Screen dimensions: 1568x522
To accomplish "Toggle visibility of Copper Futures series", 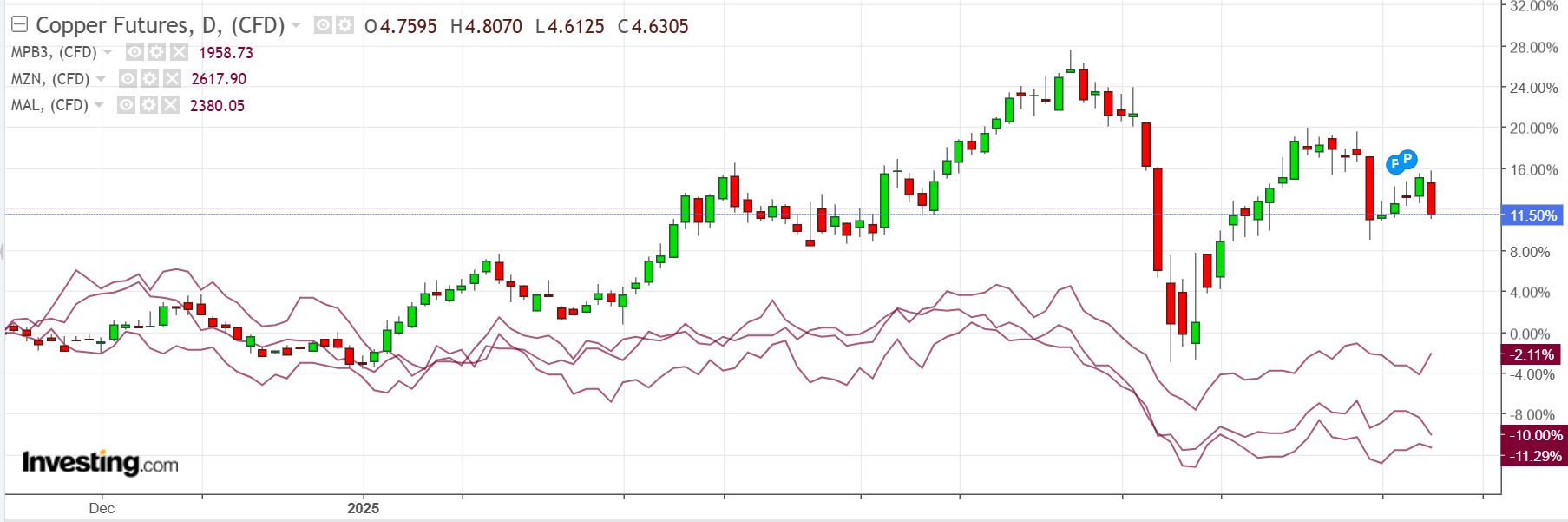I will click(x=323, y=25).
